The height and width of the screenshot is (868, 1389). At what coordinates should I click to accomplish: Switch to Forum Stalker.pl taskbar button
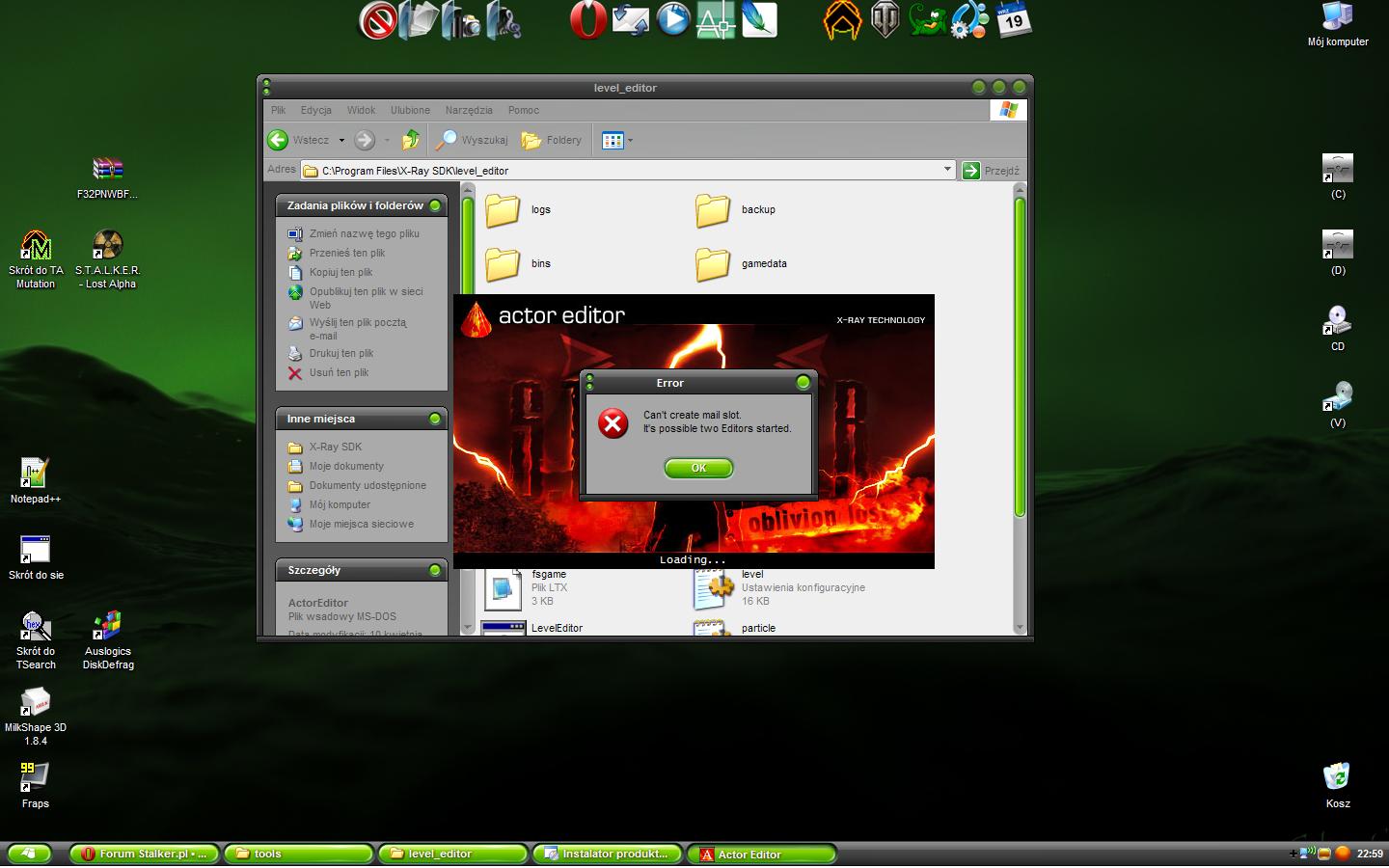(145, 854)
